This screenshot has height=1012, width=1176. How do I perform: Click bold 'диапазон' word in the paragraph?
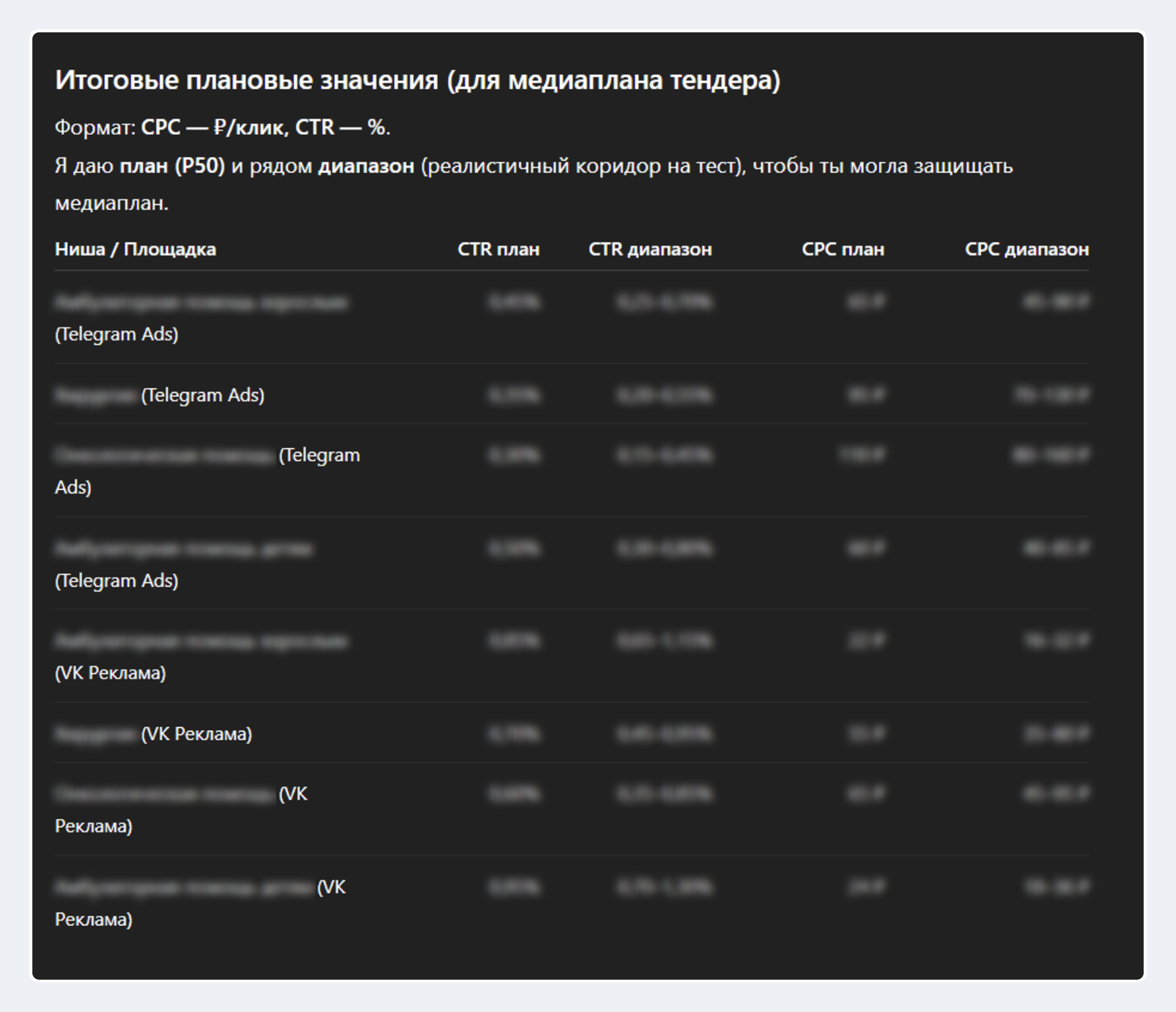click(x=366, y=166)
